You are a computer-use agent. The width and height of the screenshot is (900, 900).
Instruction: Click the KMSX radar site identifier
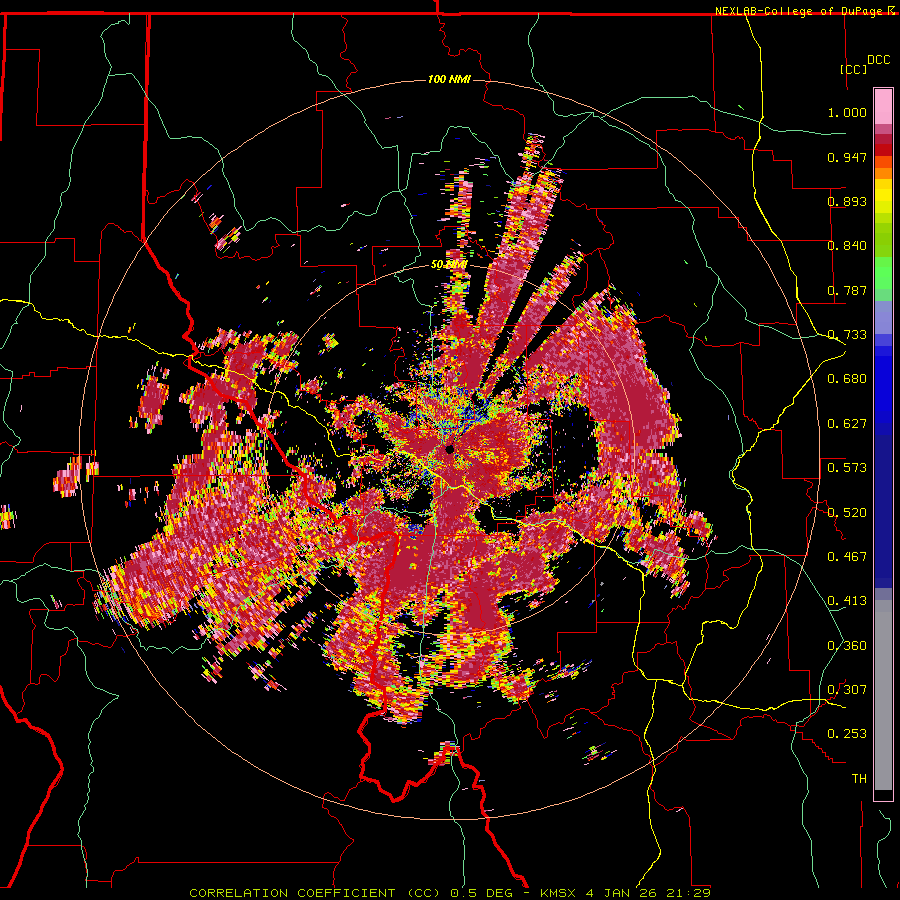point(560,893)
